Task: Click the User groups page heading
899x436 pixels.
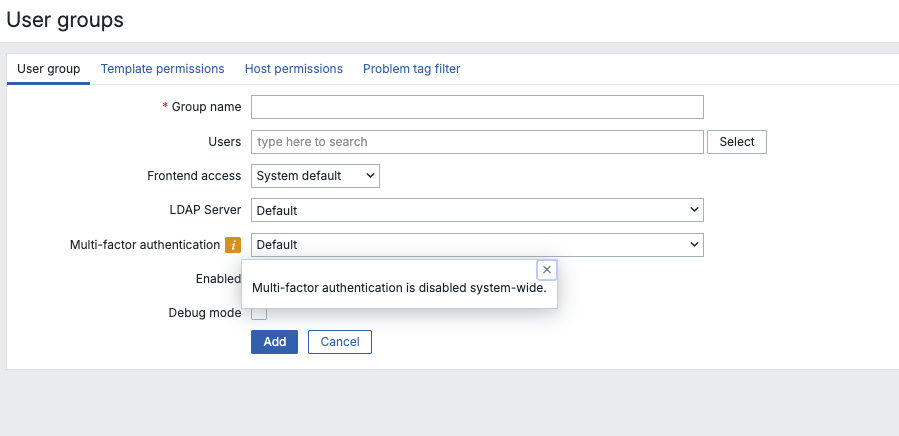Action: [65, 19]
